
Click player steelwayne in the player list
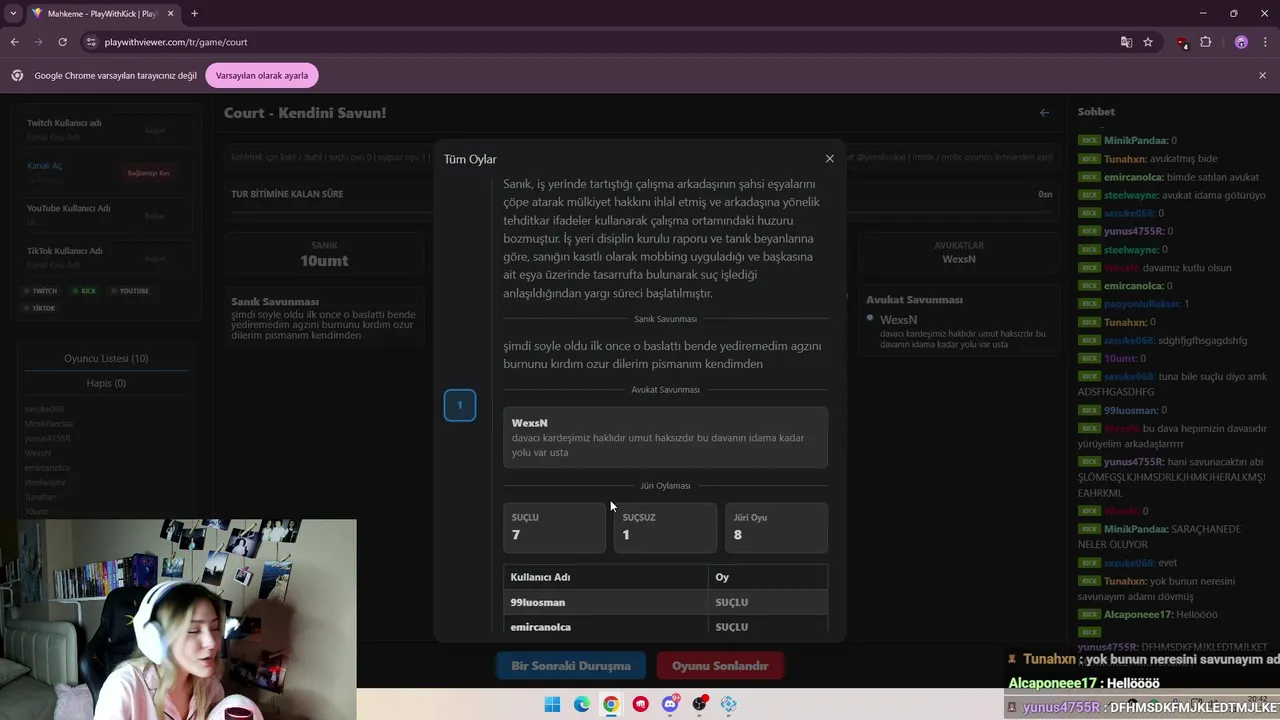46,482
